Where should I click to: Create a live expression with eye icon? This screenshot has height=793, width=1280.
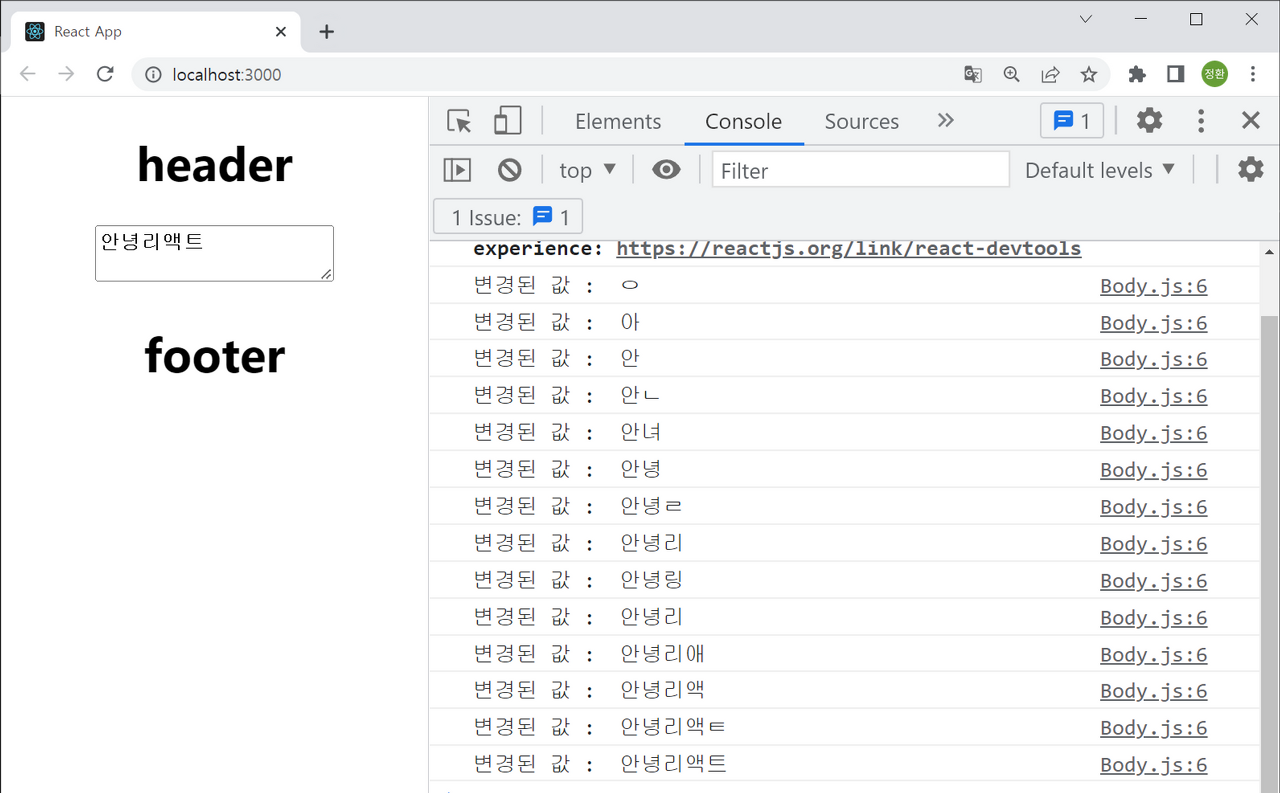[666, 170]
